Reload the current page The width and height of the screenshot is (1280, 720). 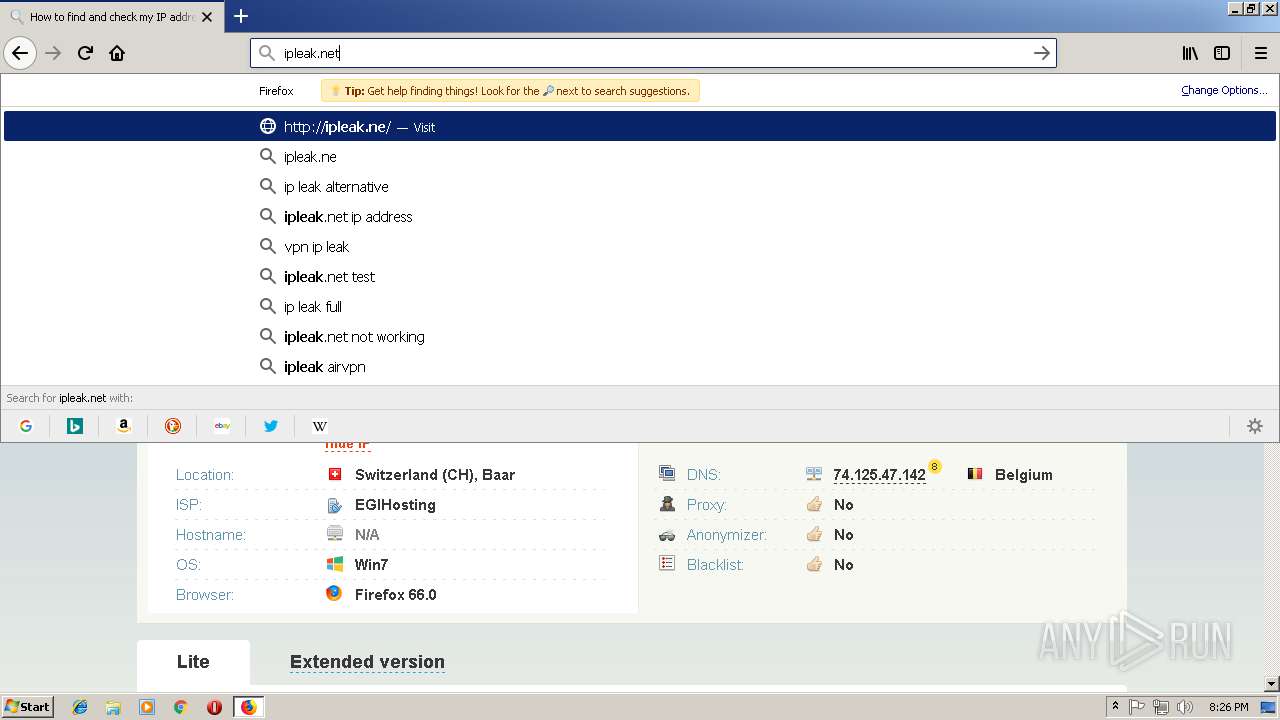85,53
